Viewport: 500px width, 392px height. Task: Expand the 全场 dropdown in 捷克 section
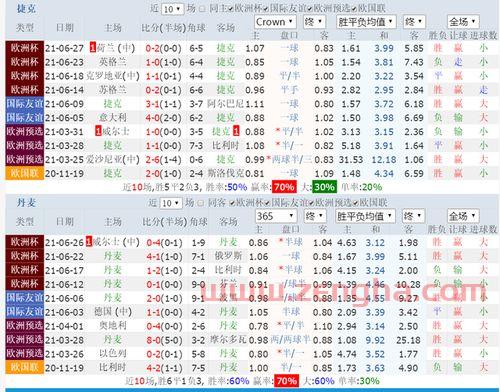coord(463,22)
